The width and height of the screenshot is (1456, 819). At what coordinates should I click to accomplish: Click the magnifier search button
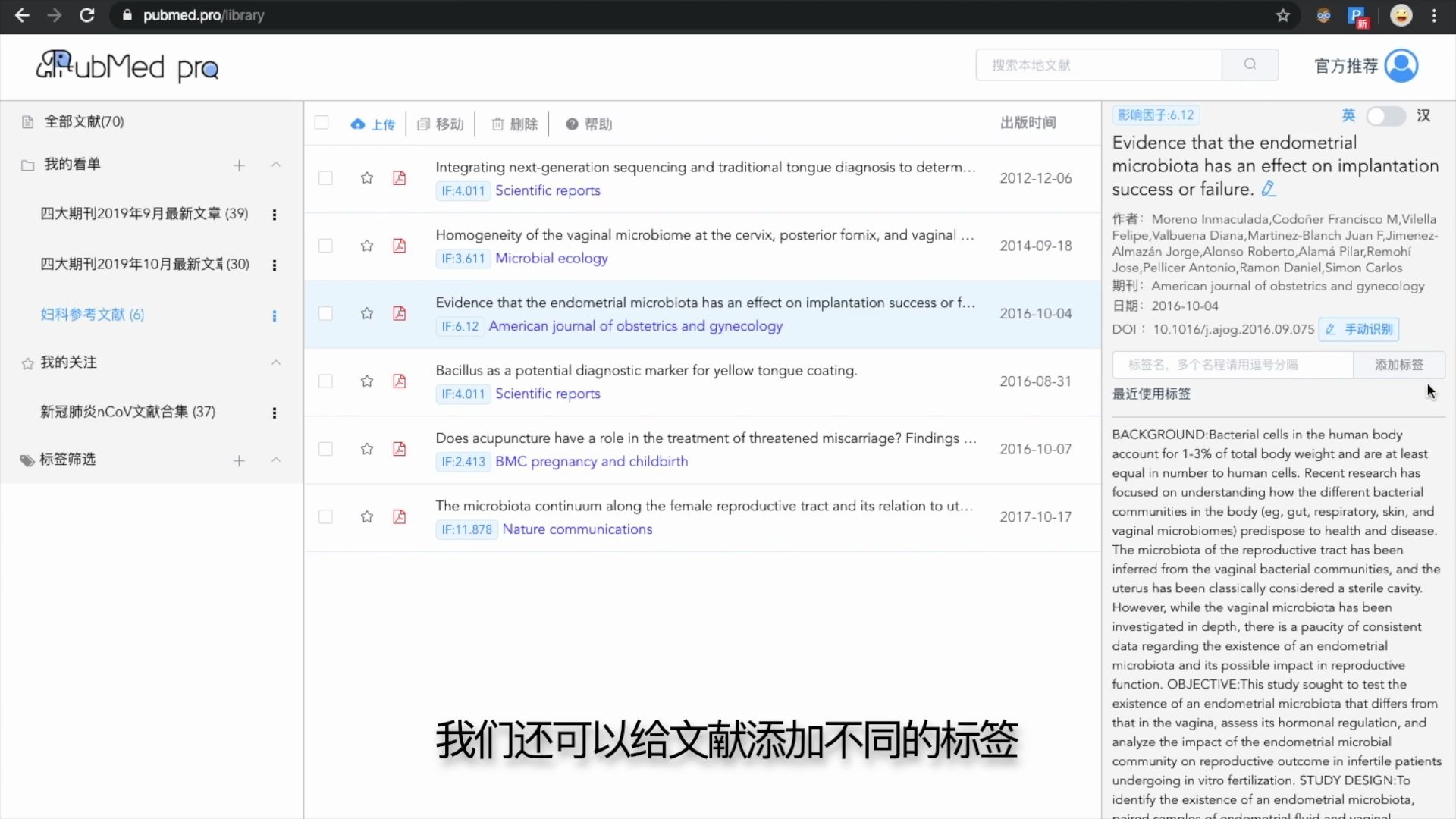point(1250,64)
